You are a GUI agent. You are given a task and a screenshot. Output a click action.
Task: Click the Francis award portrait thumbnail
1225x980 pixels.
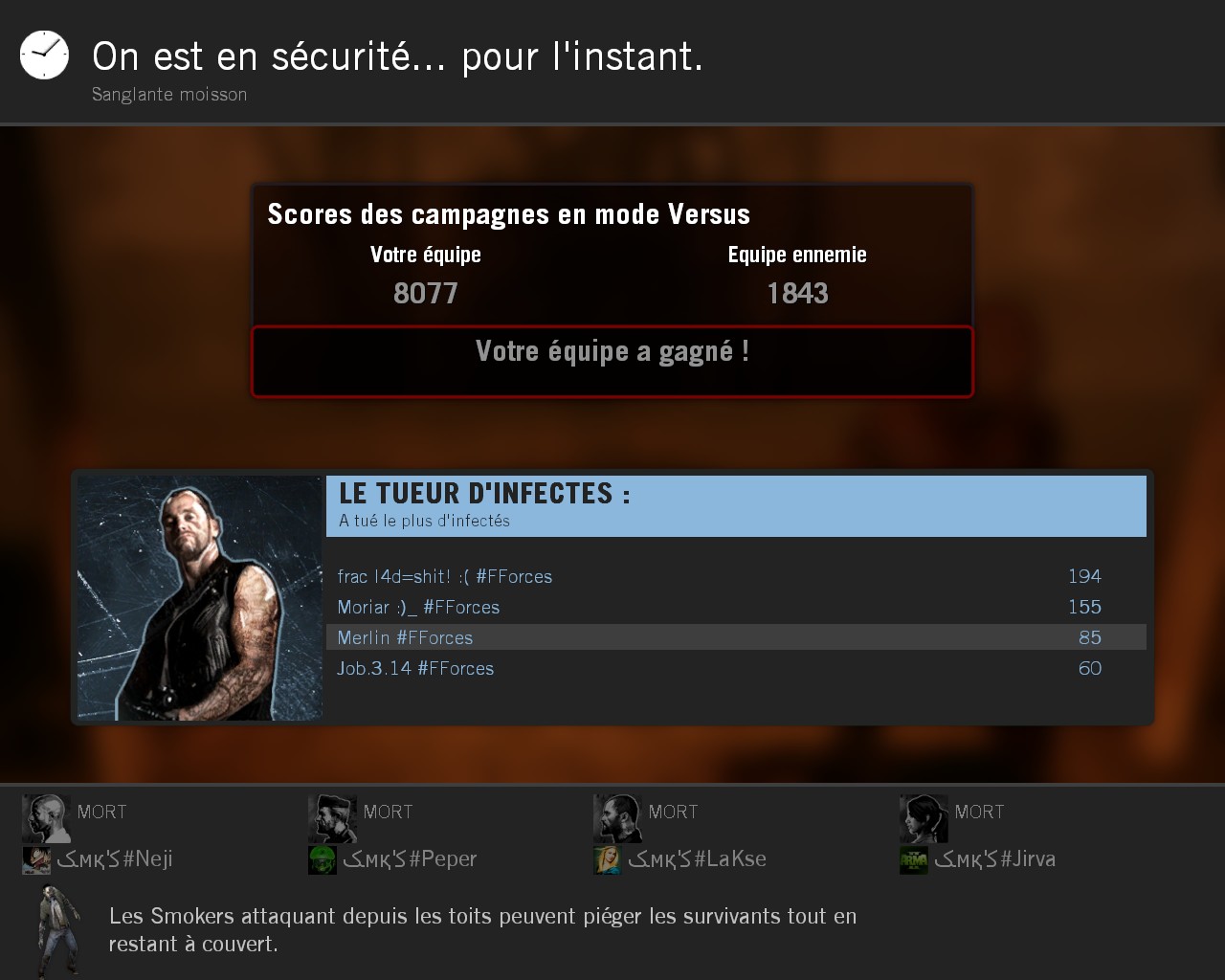(200, 598)
